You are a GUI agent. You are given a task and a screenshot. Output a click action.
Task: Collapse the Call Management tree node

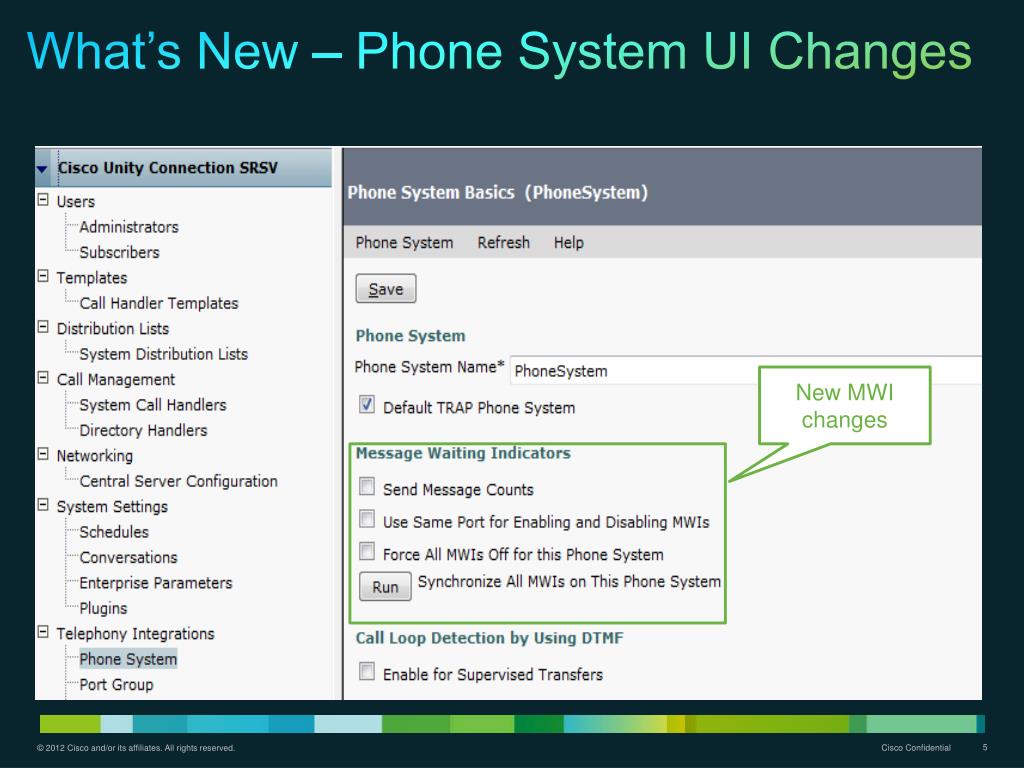point(43,378)
